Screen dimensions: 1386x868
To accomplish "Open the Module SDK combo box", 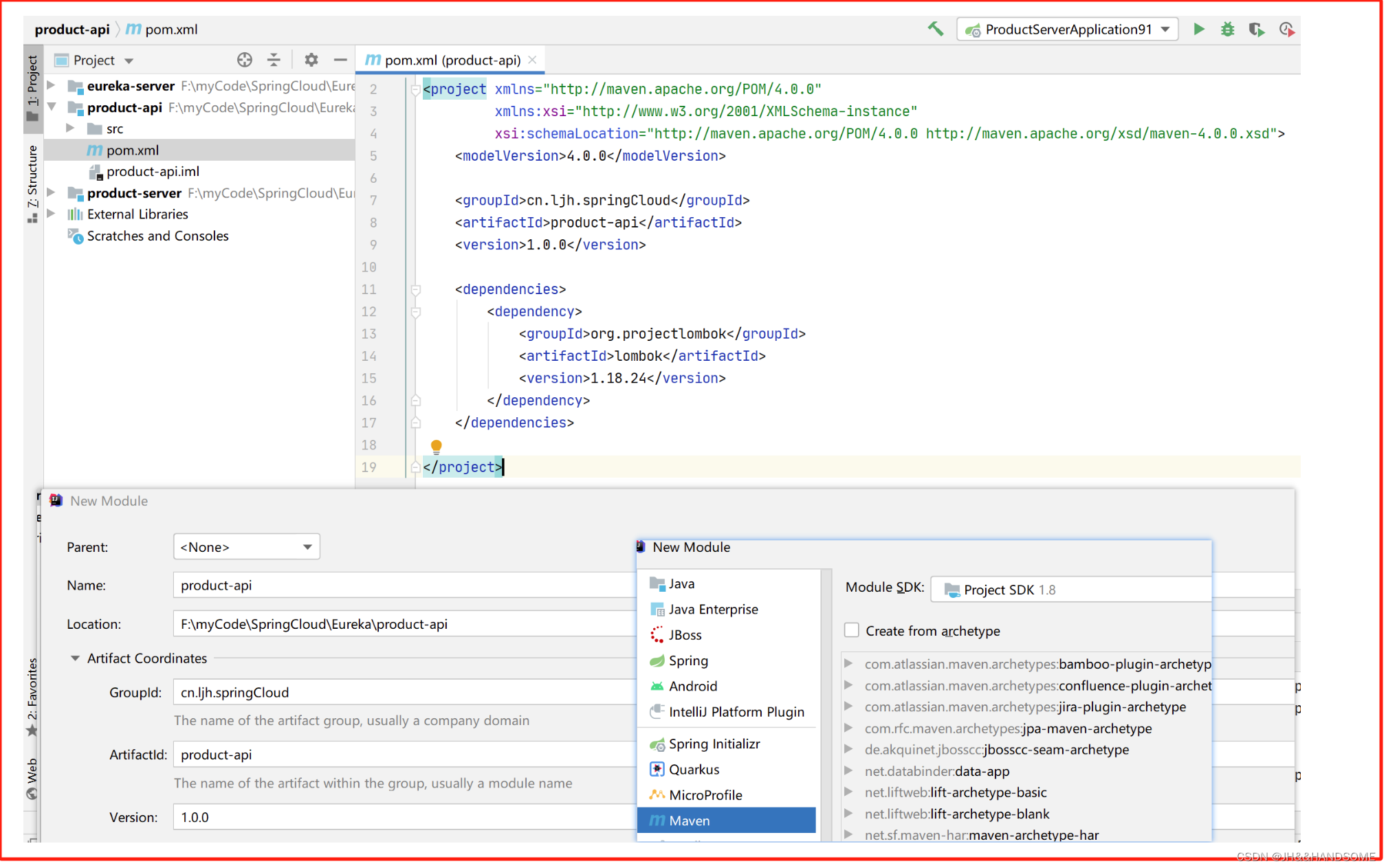I will 1070,590.
